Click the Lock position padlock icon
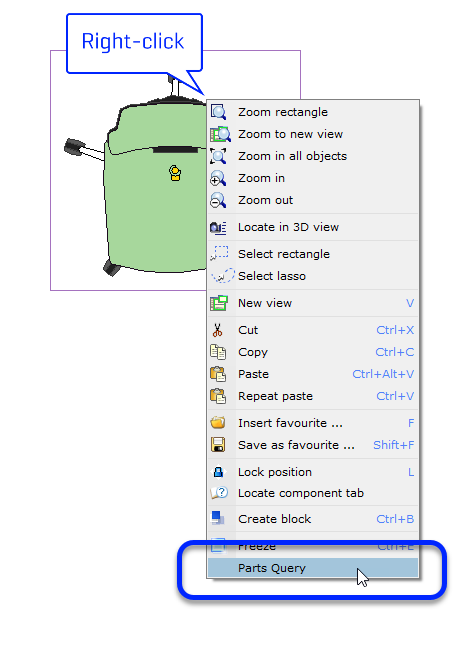Screen dimensions: 475x648 click(x=218, y=472)
